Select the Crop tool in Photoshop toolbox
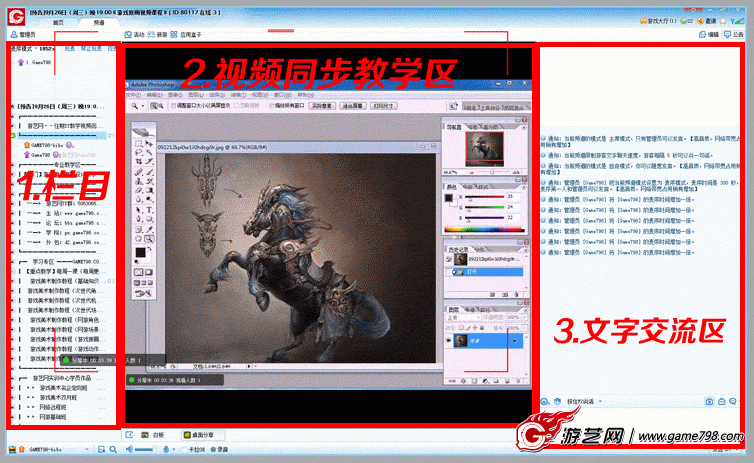The image size is (754, 463). [138, 161]
